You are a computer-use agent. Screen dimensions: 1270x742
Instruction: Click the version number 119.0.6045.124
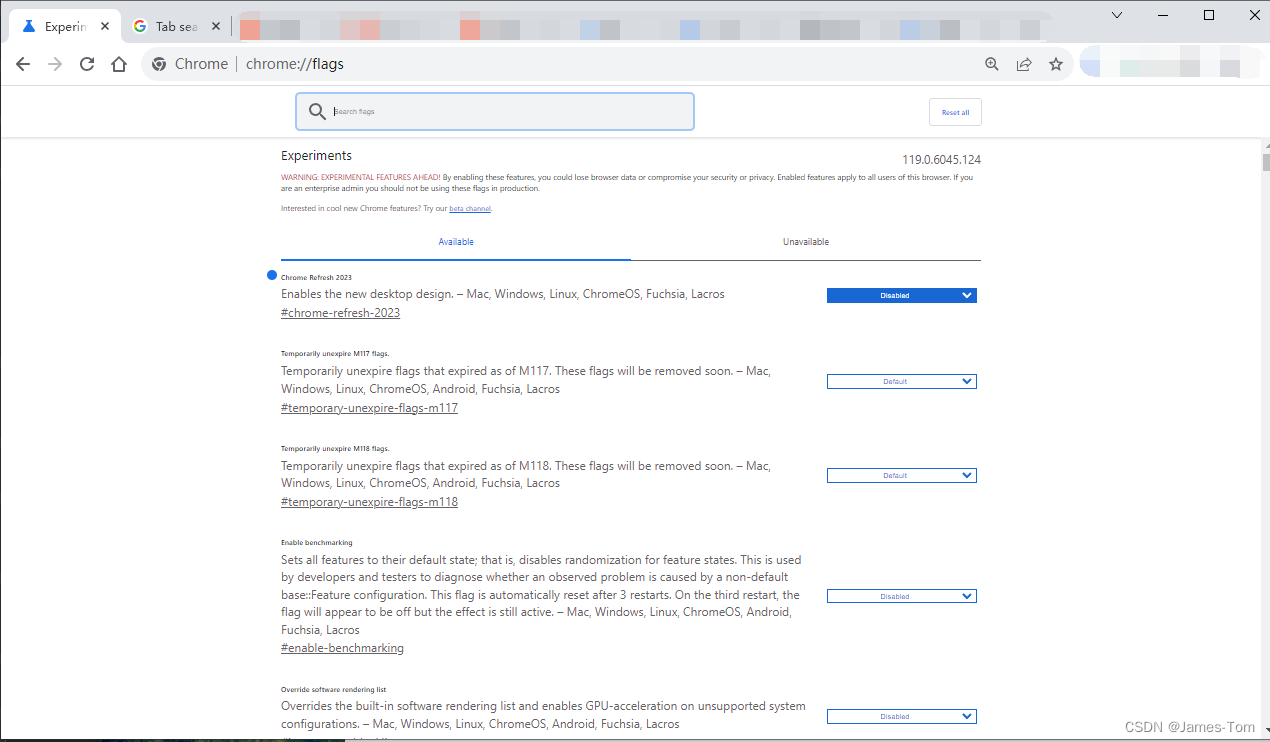tap(941, 160)
